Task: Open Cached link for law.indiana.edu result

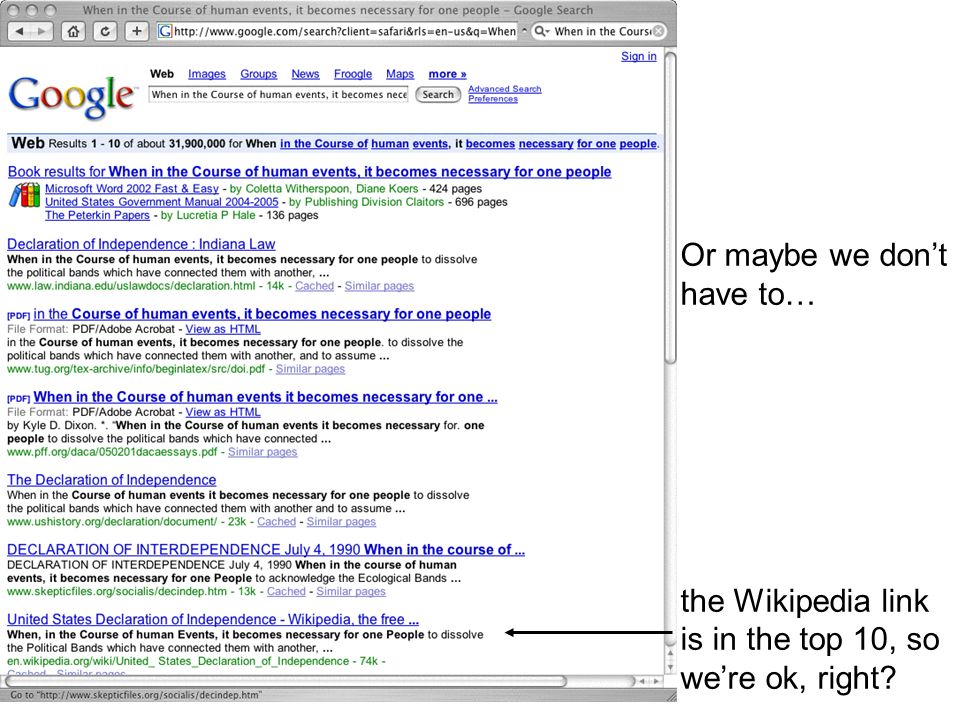Action: pos(315,286)
